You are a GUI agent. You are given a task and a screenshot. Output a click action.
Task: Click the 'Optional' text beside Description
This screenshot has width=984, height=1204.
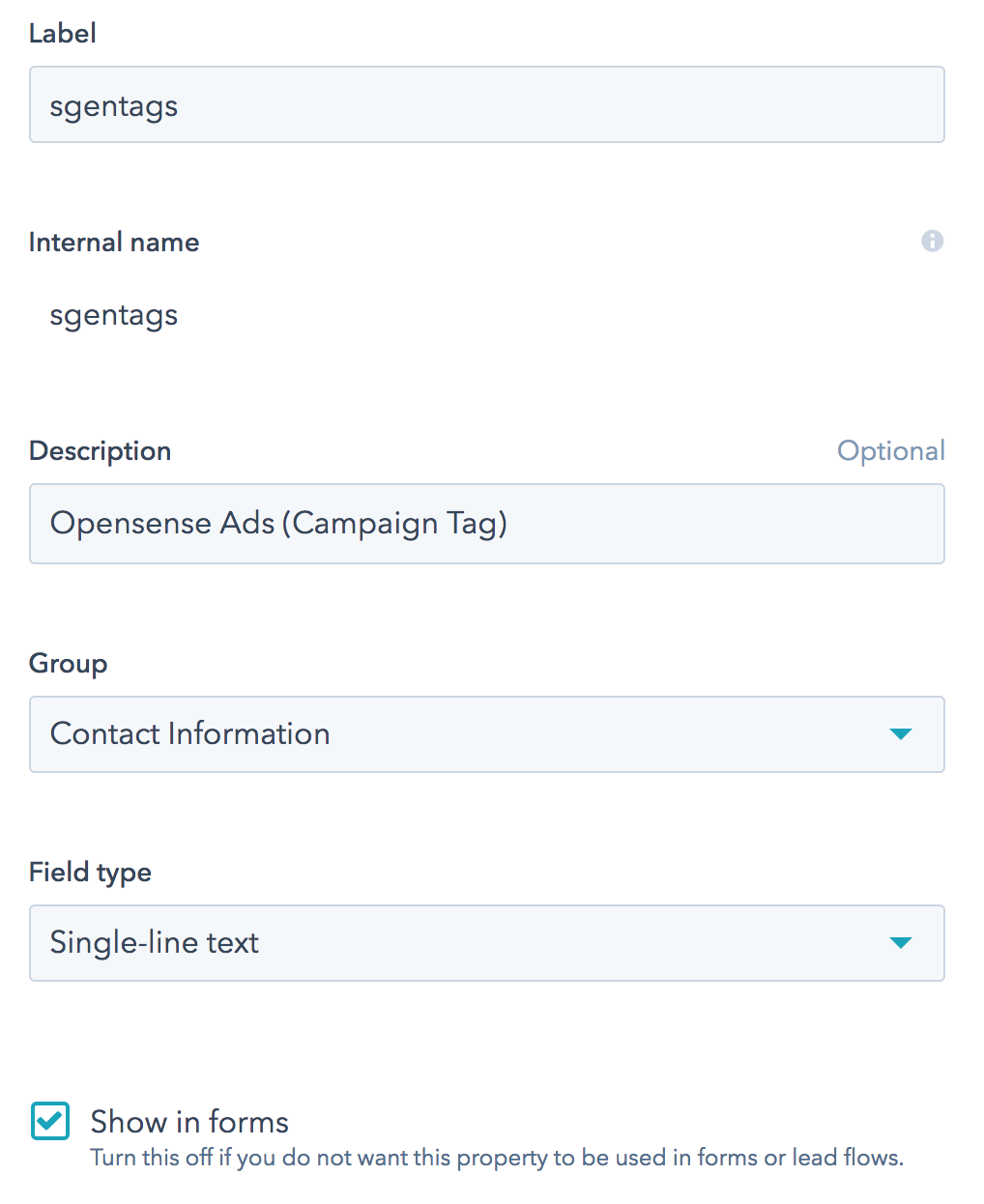pyautogui.click(x=891, y=451)
